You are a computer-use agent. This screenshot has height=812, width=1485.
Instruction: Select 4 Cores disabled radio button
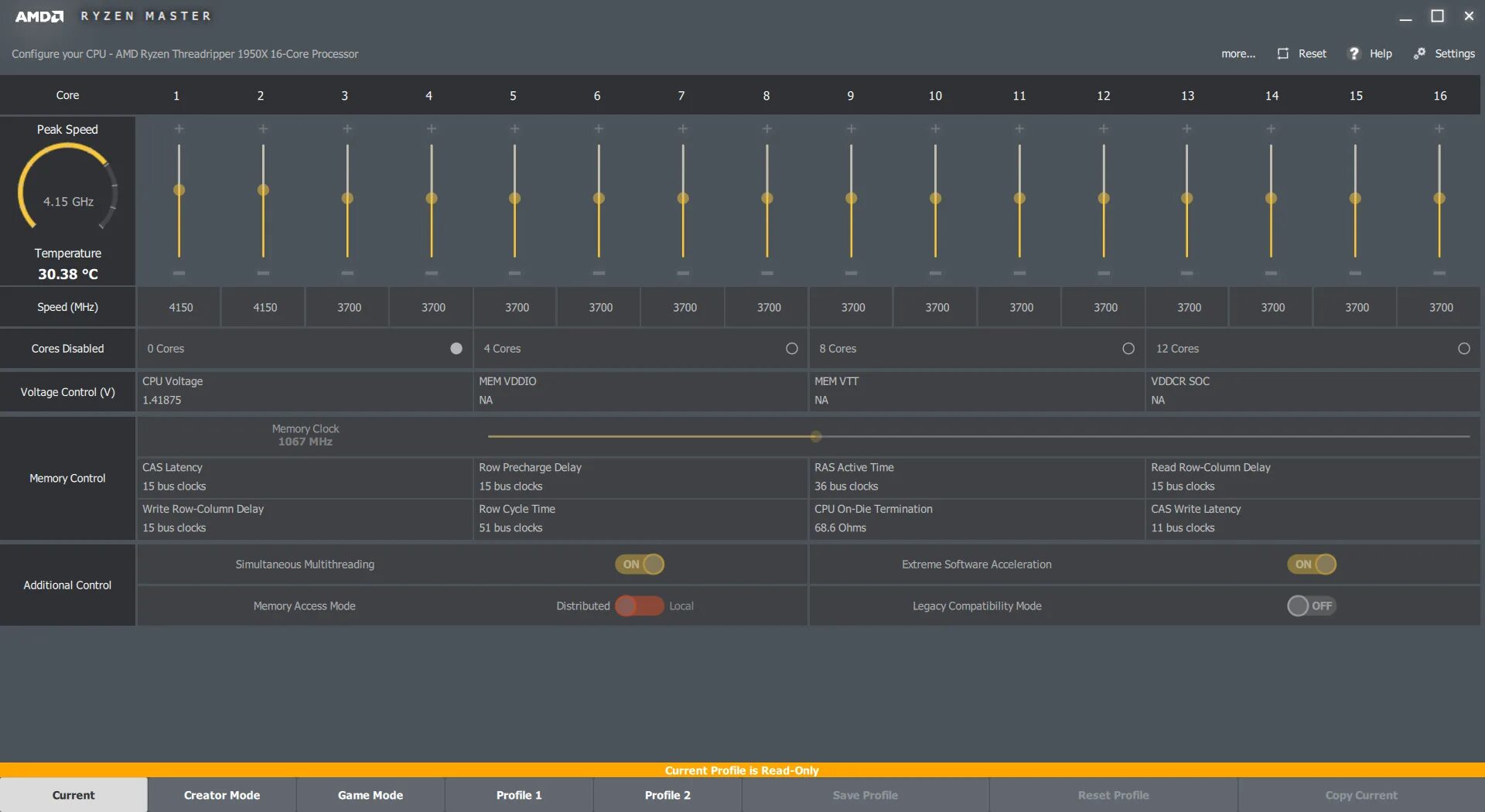792,349
